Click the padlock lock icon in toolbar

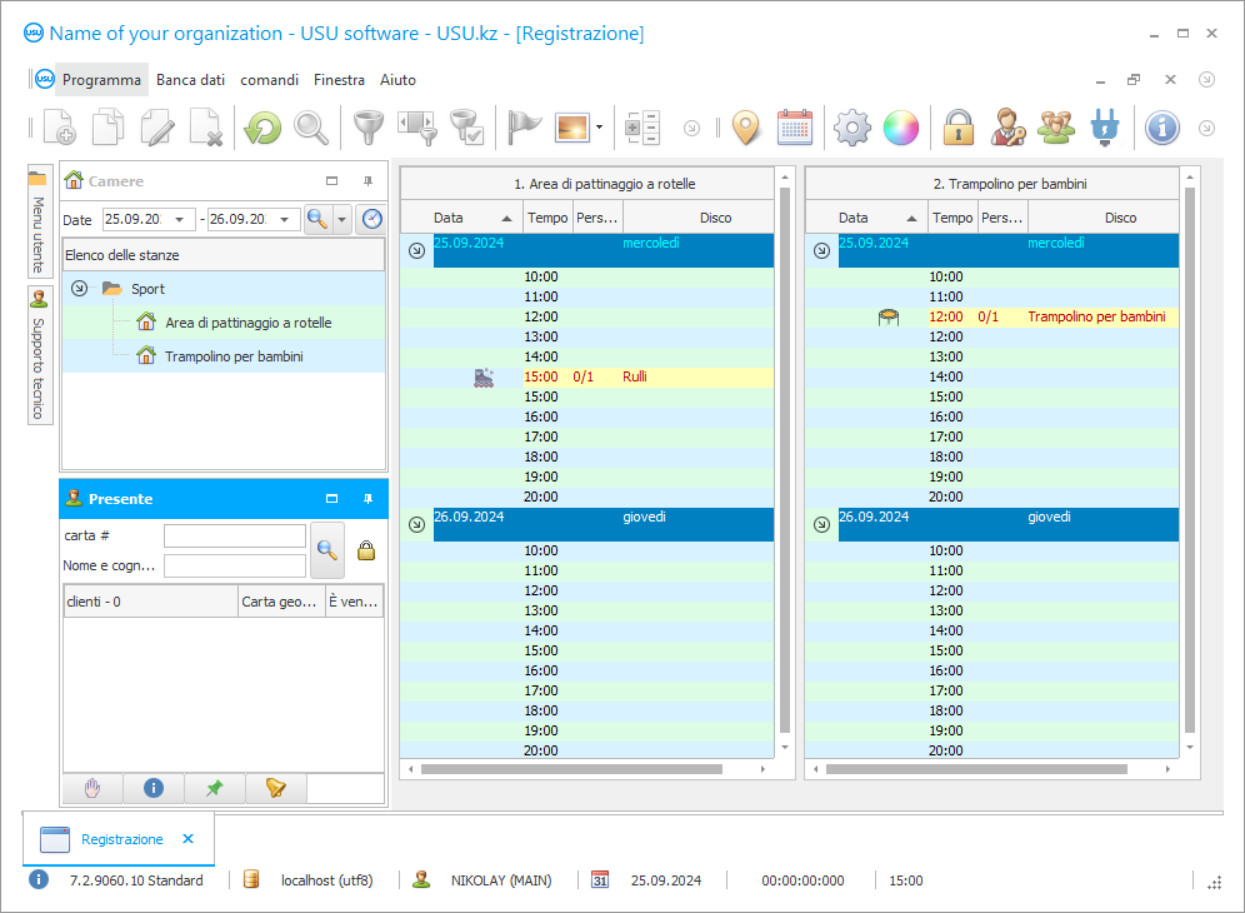coord(958,128)
